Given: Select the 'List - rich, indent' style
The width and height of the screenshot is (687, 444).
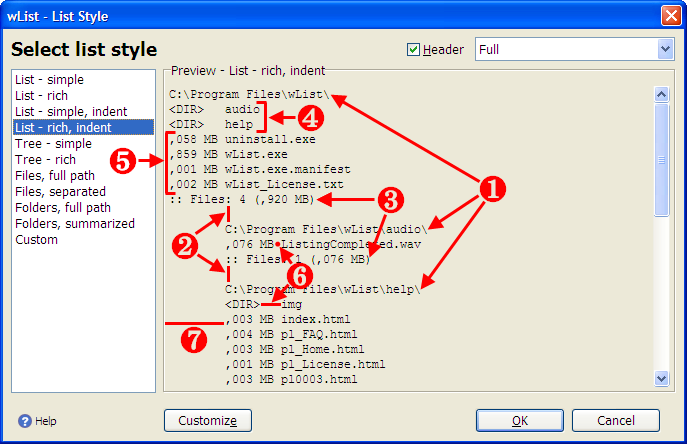Looking at the screenshot, I should [x=83, y=128].
